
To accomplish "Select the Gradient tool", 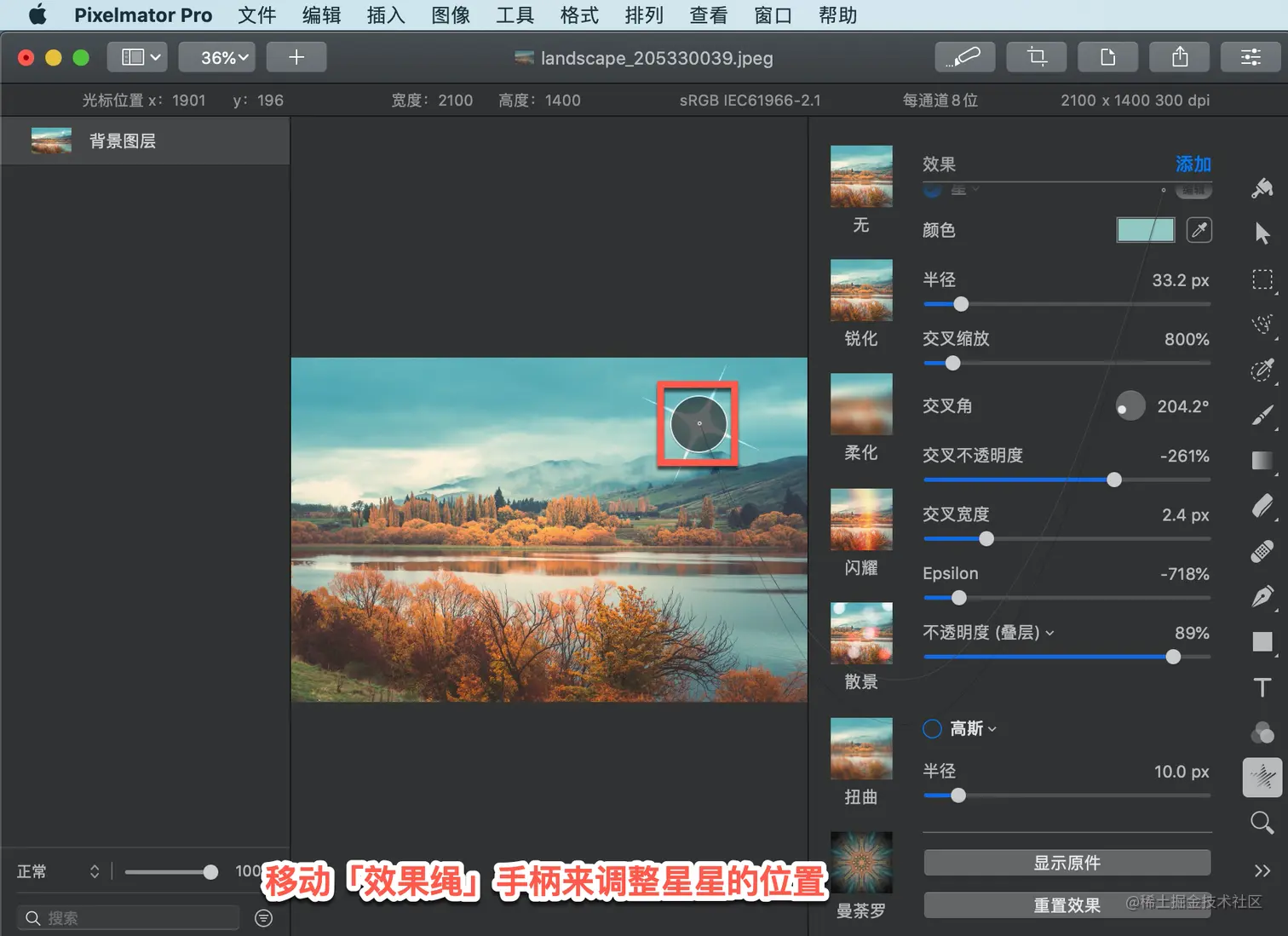I will [1262, 461].
